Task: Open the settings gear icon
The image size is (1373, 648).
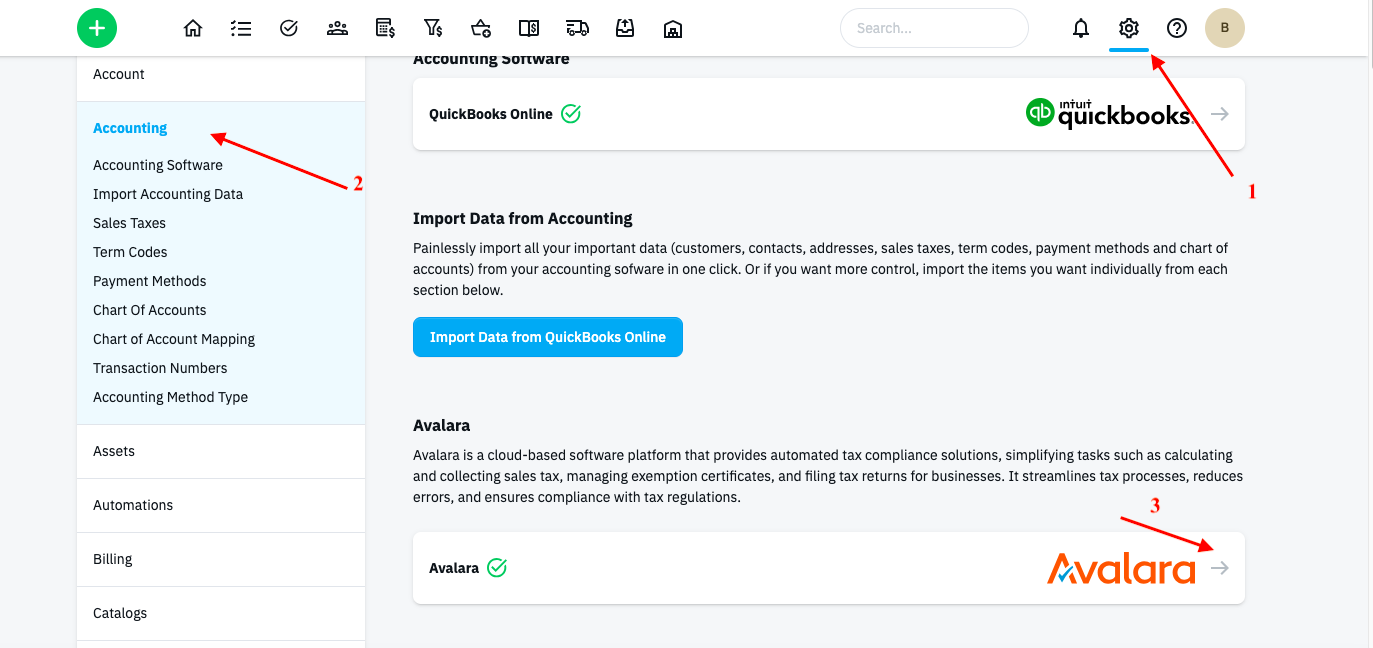Action: [1129, 28]
